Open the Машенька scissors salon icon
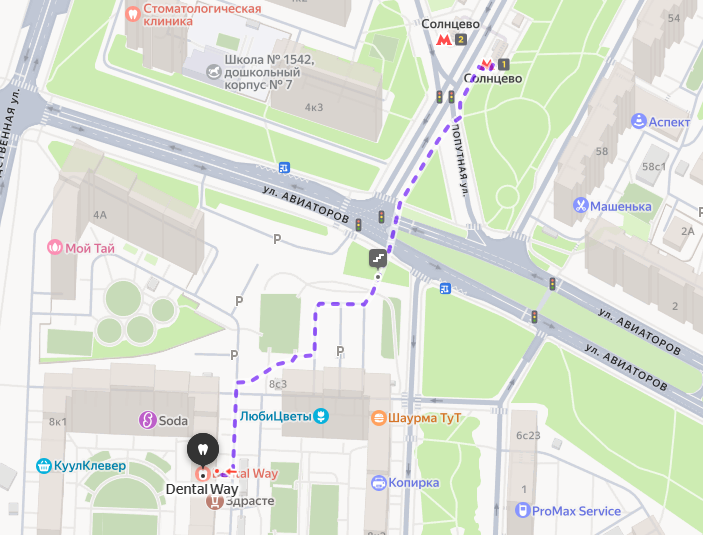 [581, 206]
